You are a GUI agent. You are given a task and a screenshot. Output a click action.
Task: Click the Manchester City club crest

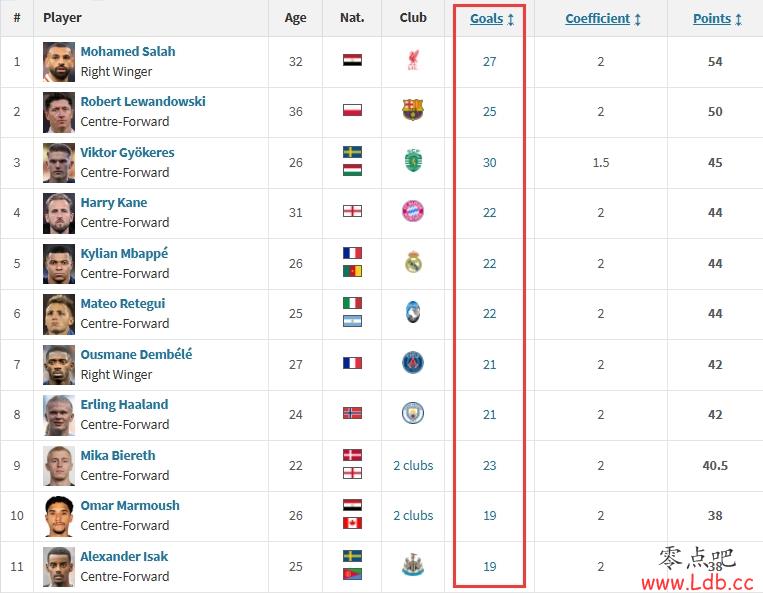(x=413, y=413)
